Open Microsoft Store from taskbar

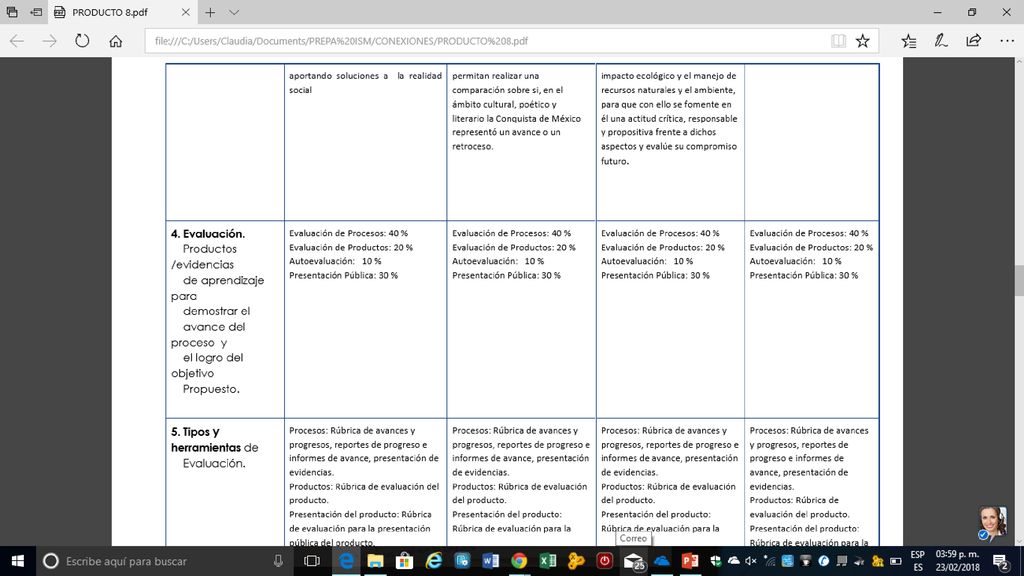(404, 561)
